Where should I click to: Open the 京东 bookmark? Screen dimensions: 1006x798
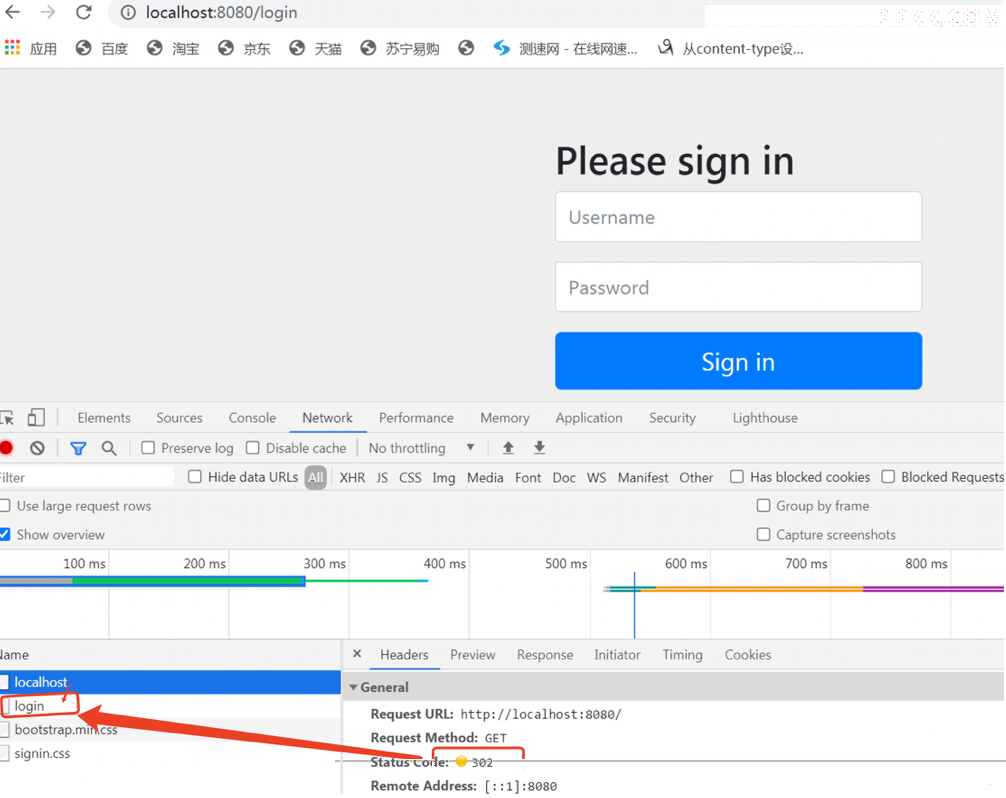tap(244, 48)
